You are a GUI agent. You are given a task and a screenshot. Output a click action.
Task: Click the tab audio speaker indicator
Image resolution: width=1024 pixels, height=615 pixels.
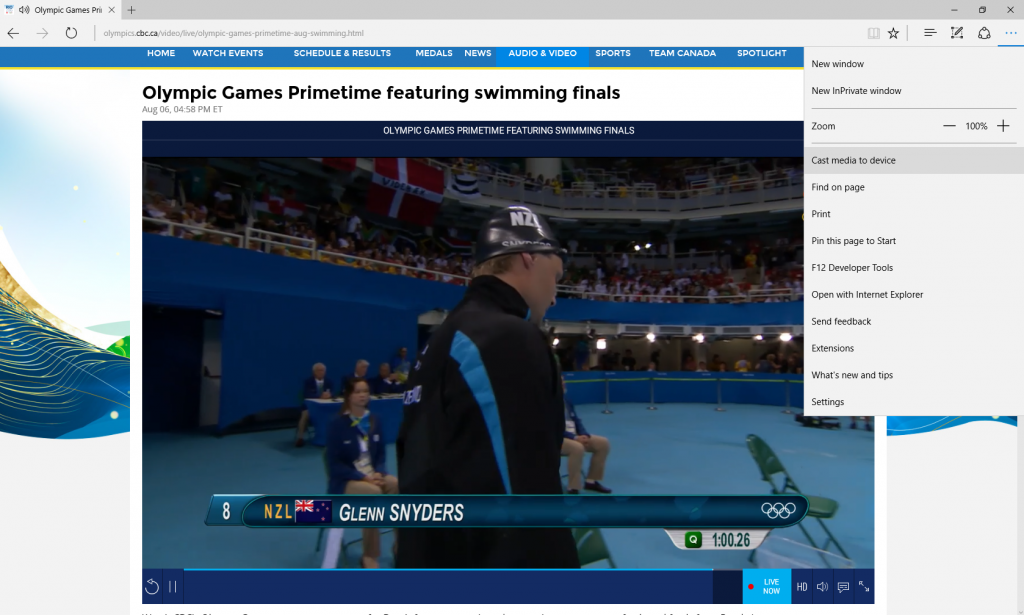click(25, 10)
